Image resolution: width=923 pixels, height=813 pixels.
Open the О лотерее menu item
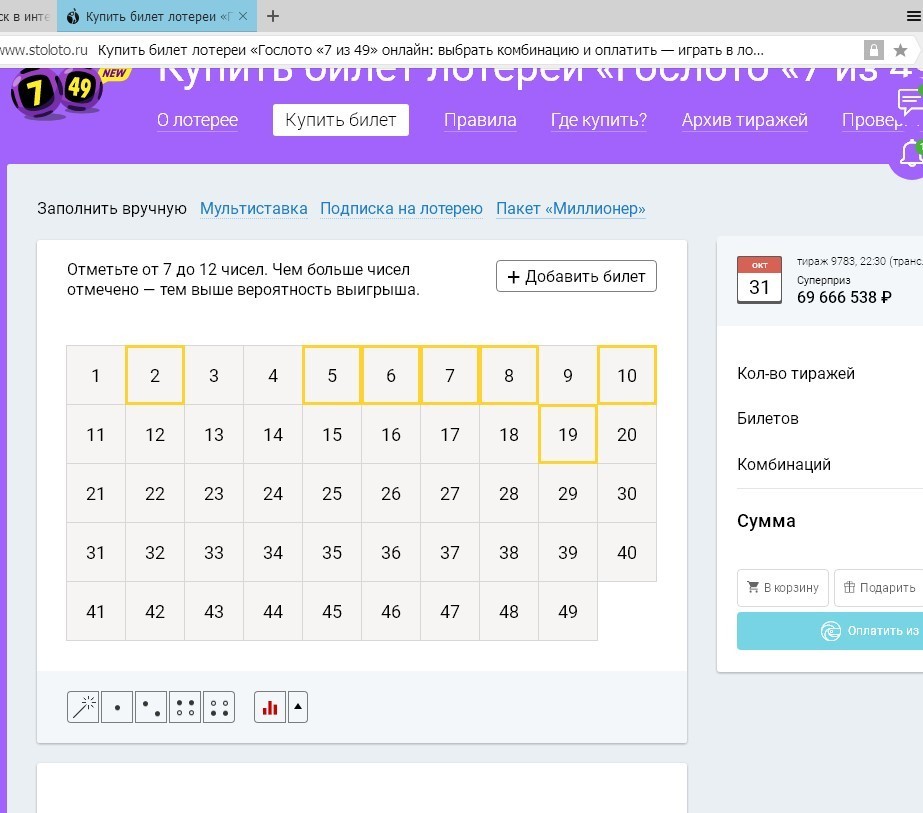pyautogui.click(x=197, y=120)
